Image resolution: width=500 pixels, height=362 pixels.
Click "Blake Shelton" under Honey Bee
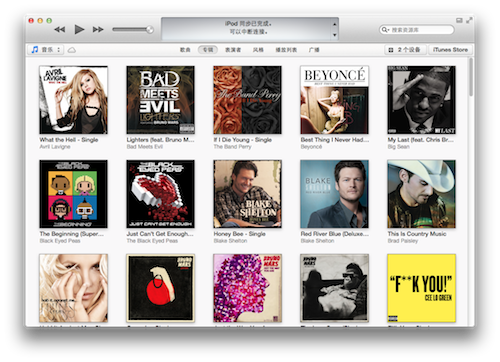tap(230, 241)
